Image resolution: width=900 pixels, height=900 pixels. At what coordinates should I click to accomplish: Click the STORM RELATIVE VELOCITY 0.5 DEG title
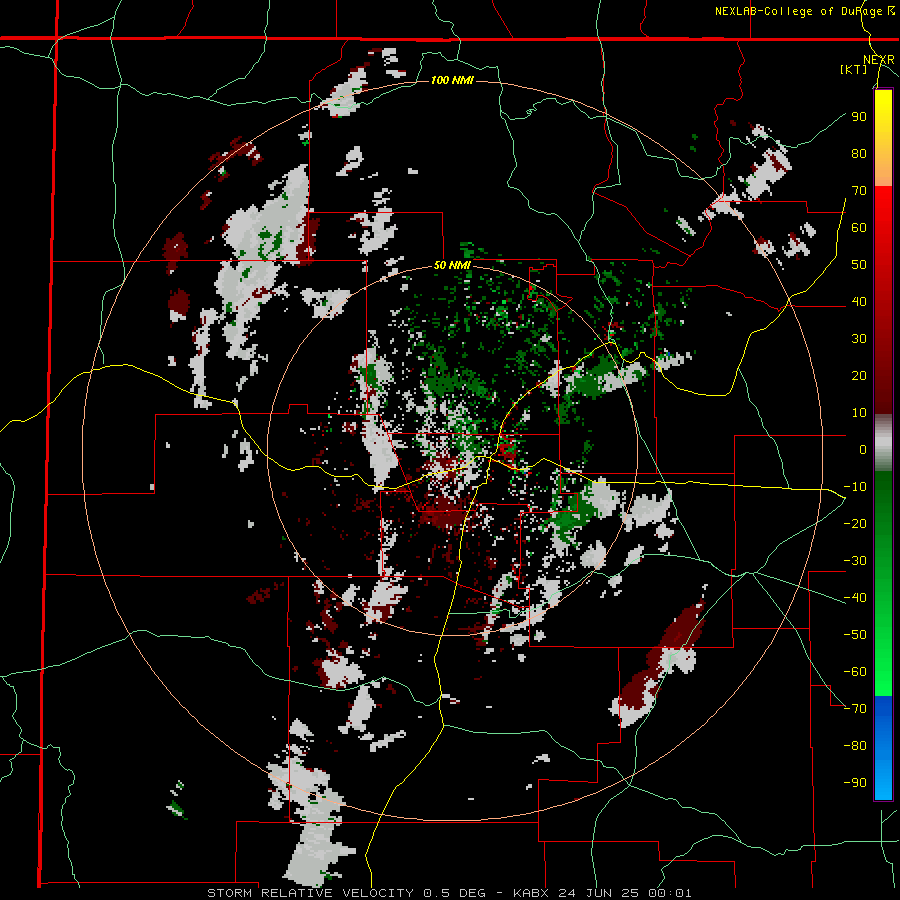point(346,893)
